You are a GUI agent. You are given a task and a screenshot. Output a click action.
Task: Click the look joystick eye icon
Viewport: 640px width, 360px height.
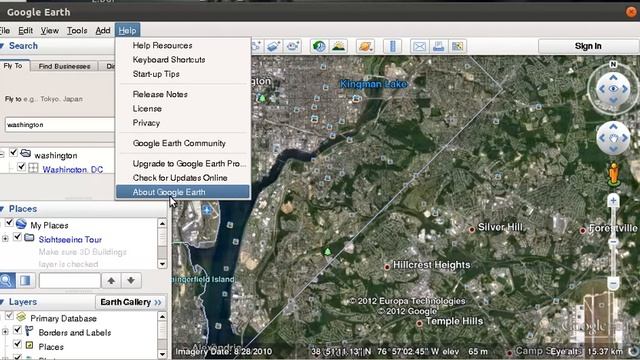(613, 89)
